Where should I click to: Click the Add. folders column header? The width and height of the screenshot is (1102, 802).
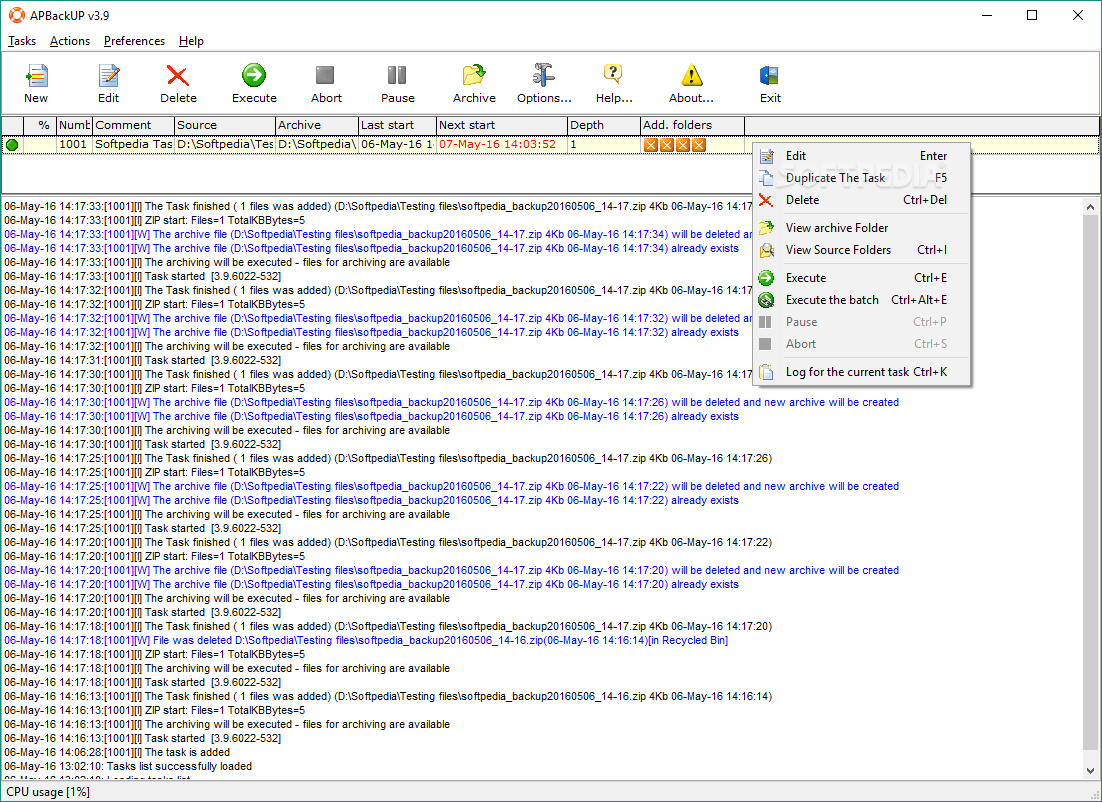(x=692, y=125)
